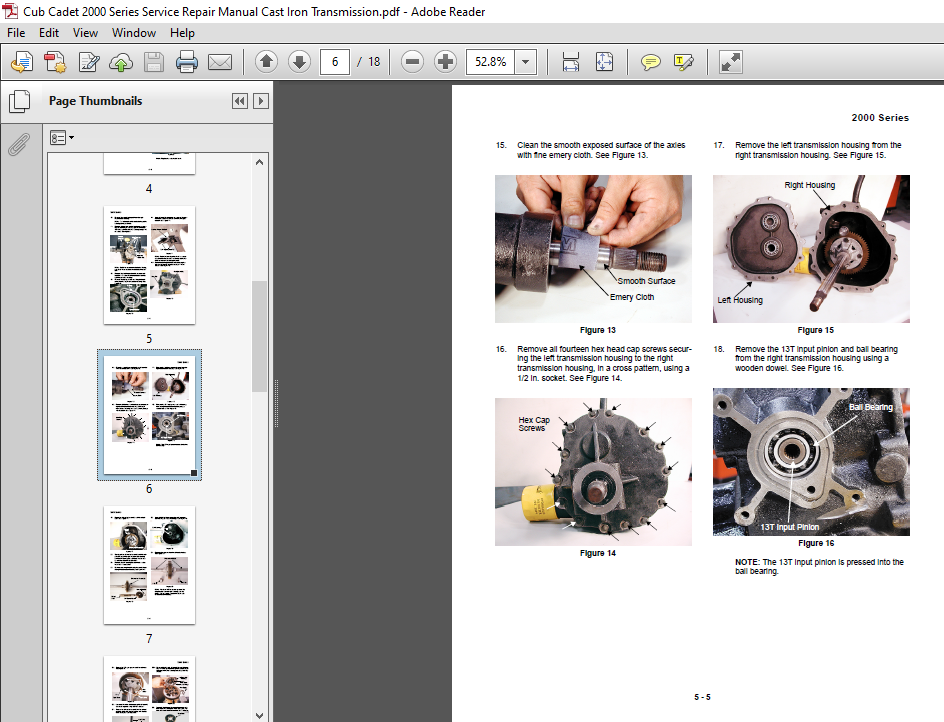Click the thumbnail label '7'
Viewport: 944px width, 722px height.
[x=149, y=638]
